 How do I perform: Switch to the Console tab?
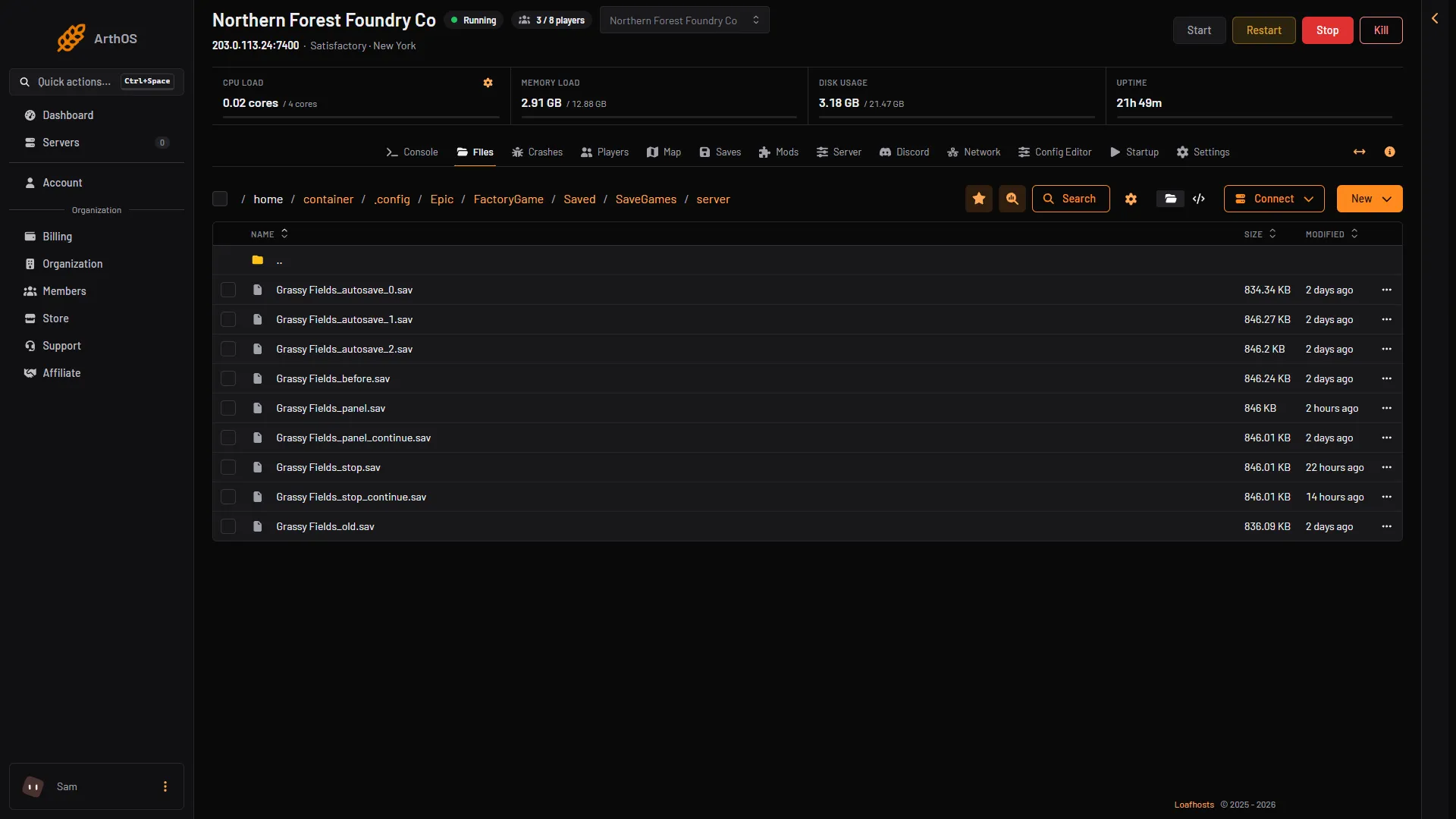(x=412, y=152)
